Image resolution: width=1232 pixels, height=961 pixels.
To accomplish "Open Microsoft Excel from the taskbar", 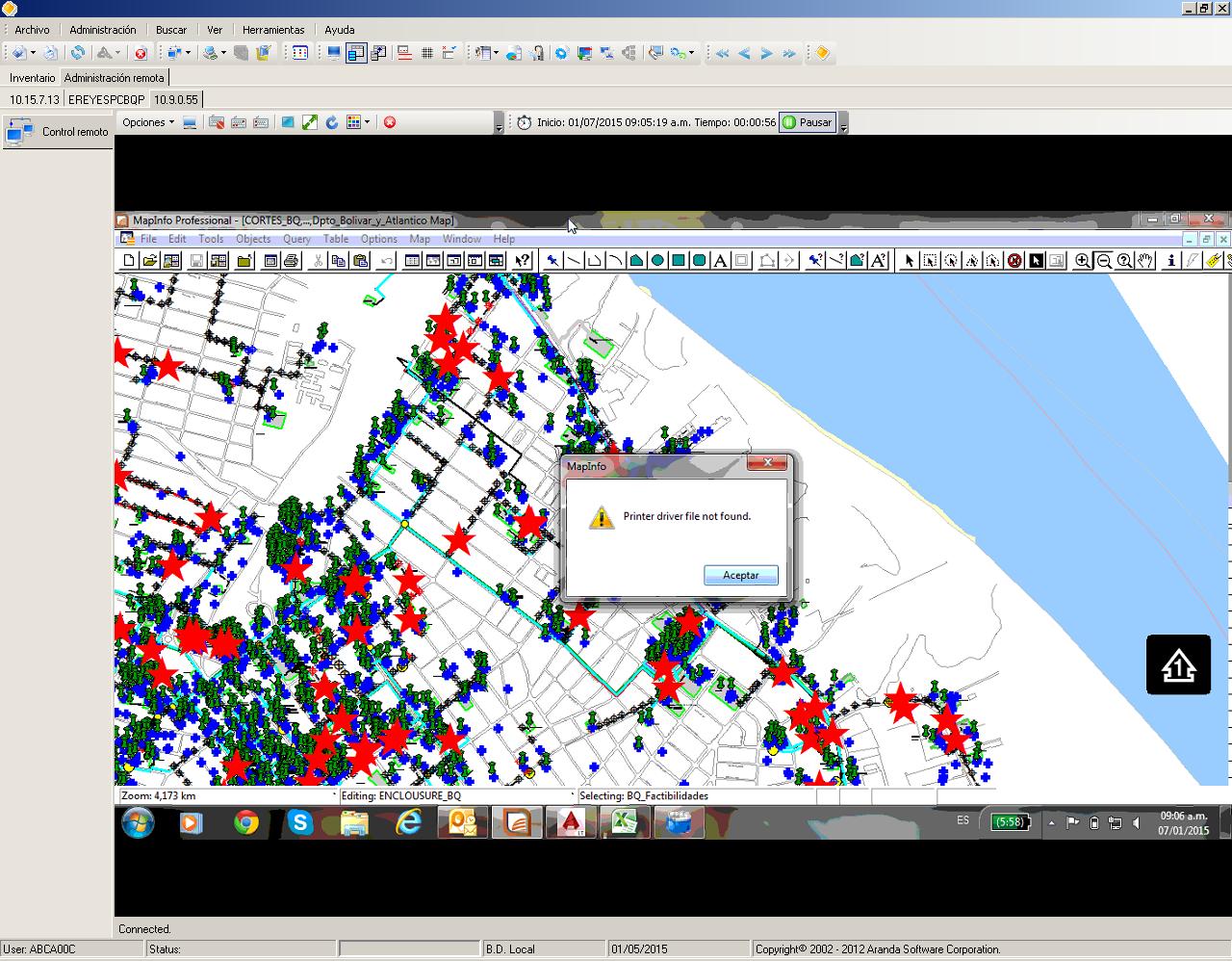I will (625, 823).
